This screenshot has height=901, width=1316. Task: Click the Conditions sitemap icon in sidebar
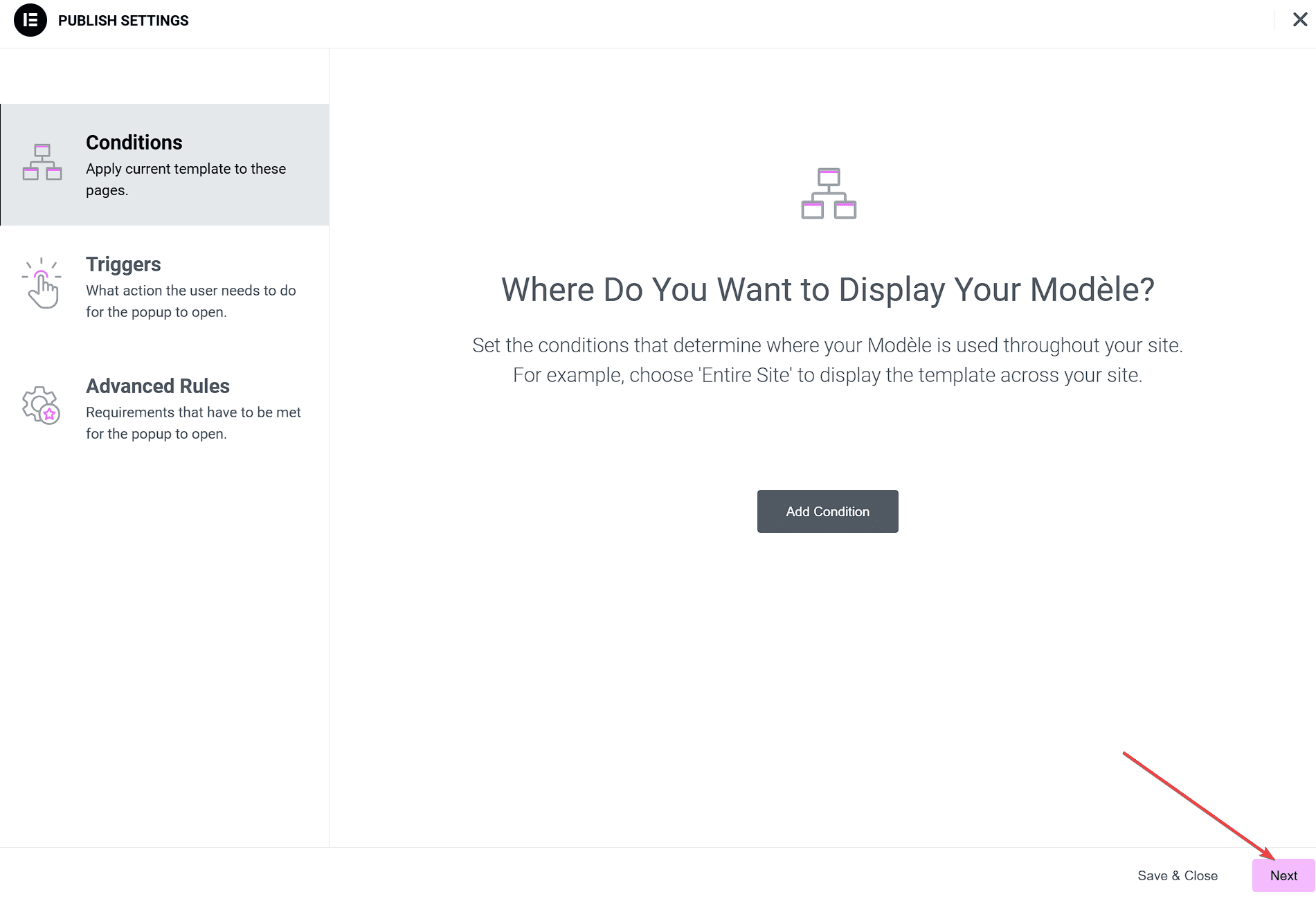click(x=42, y=162)
